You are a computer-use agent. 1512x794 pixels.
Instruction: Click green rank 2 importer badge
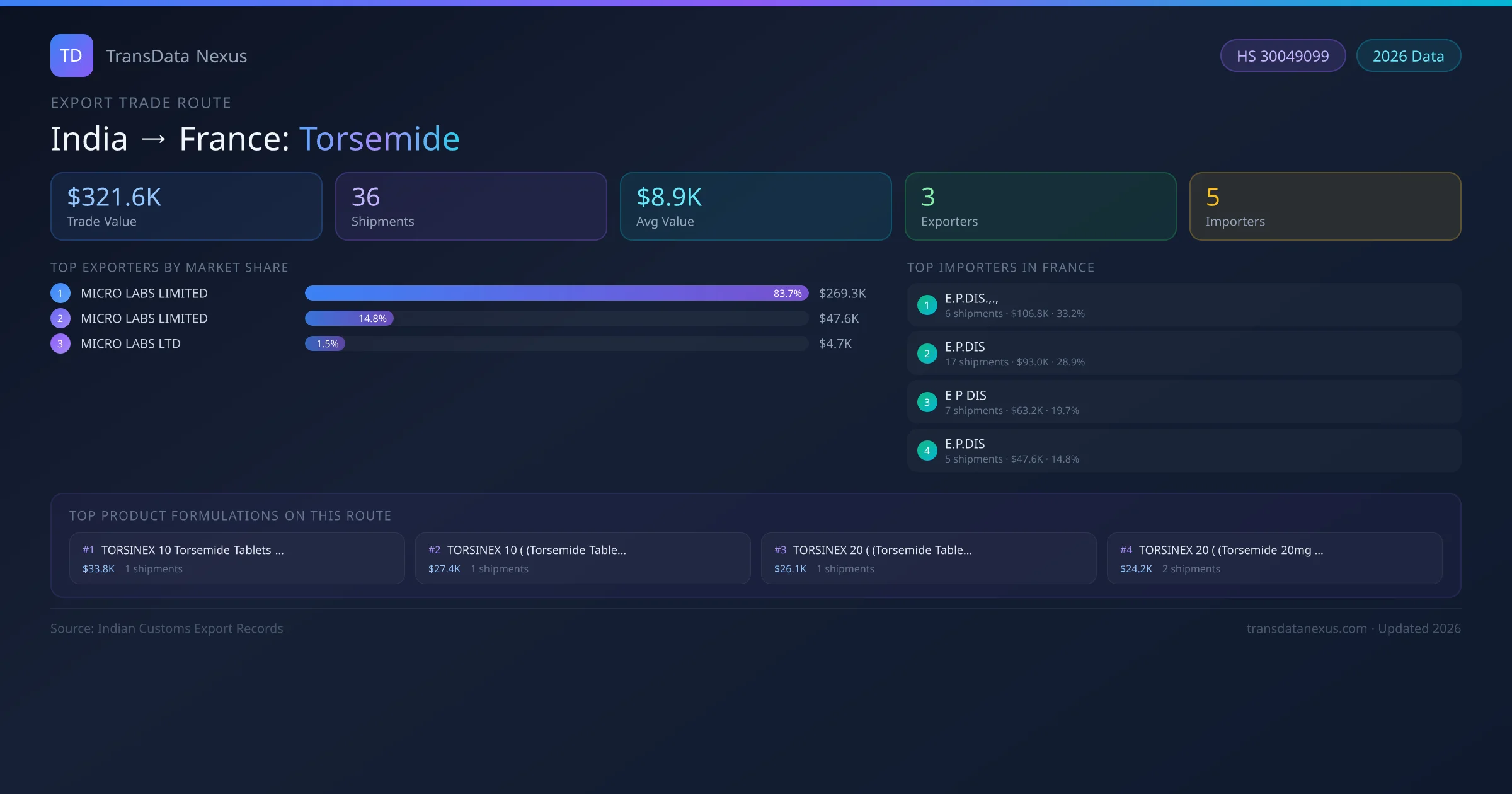tap(927, 354)
